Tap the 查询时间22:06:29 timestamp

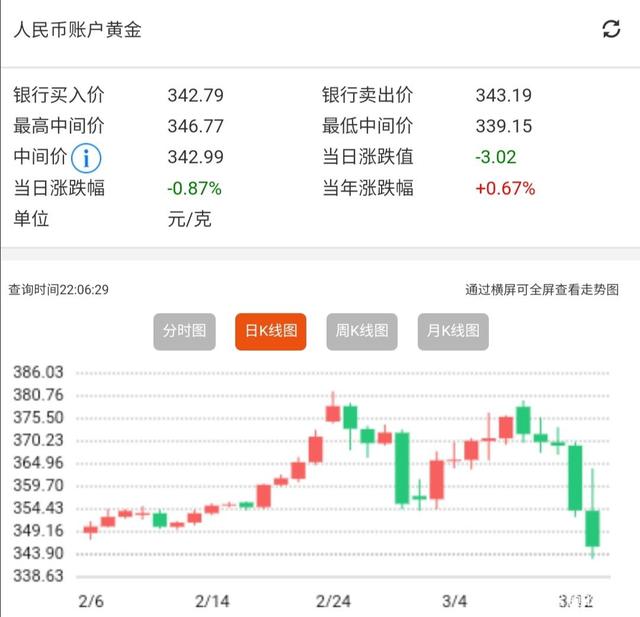58,290
